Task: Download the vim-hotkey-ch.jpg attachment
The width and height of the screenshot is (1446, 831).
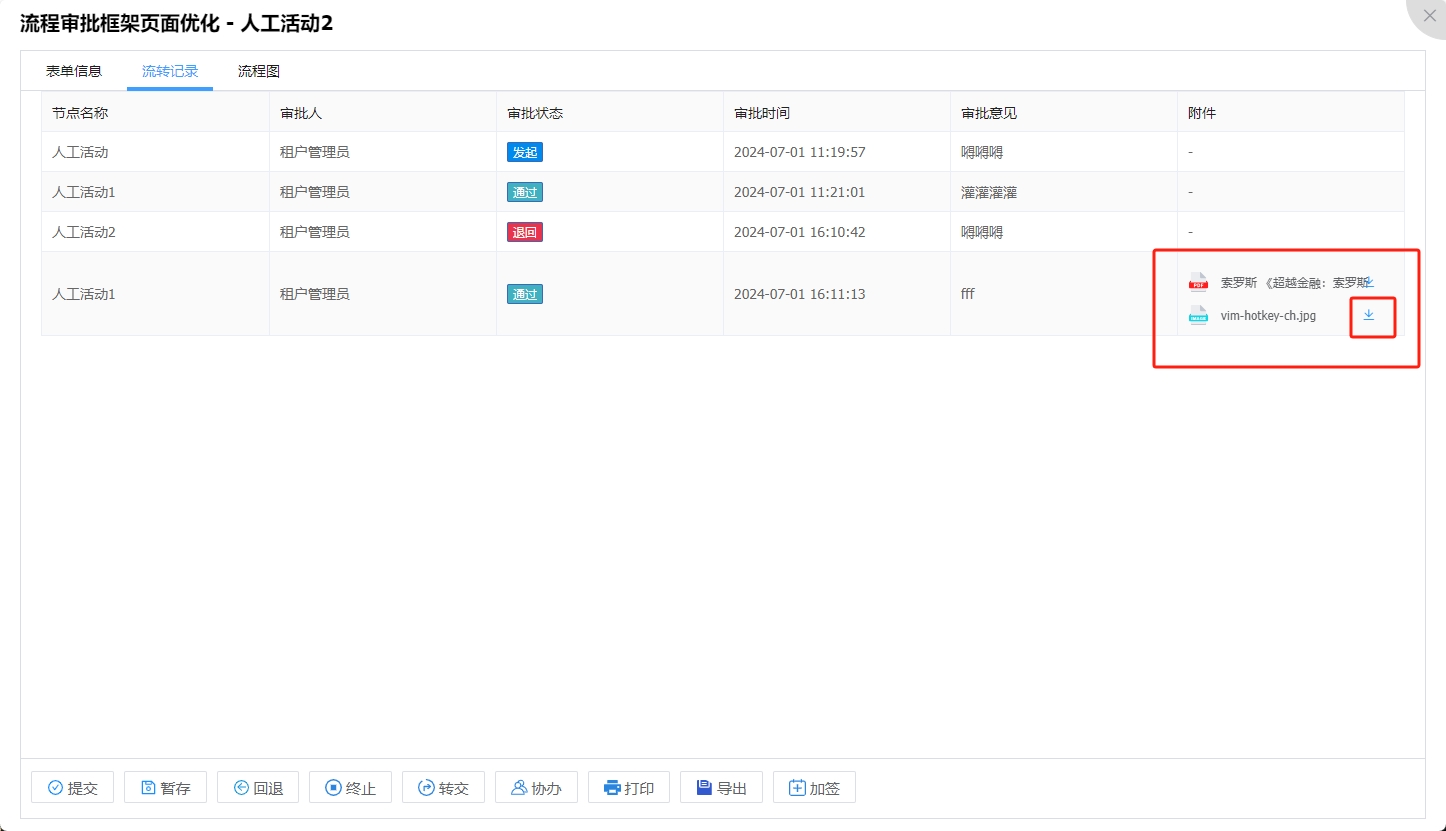Action: [x=1369, y=315]
